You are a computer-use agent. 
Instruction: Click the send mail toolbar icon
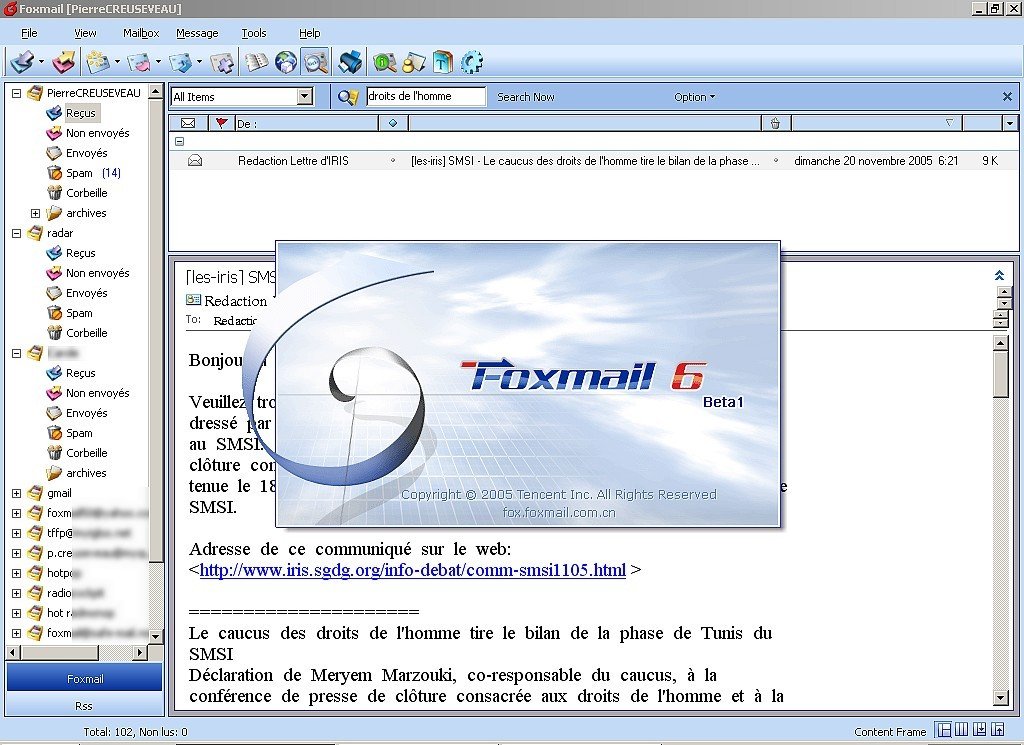click(64, 62)
